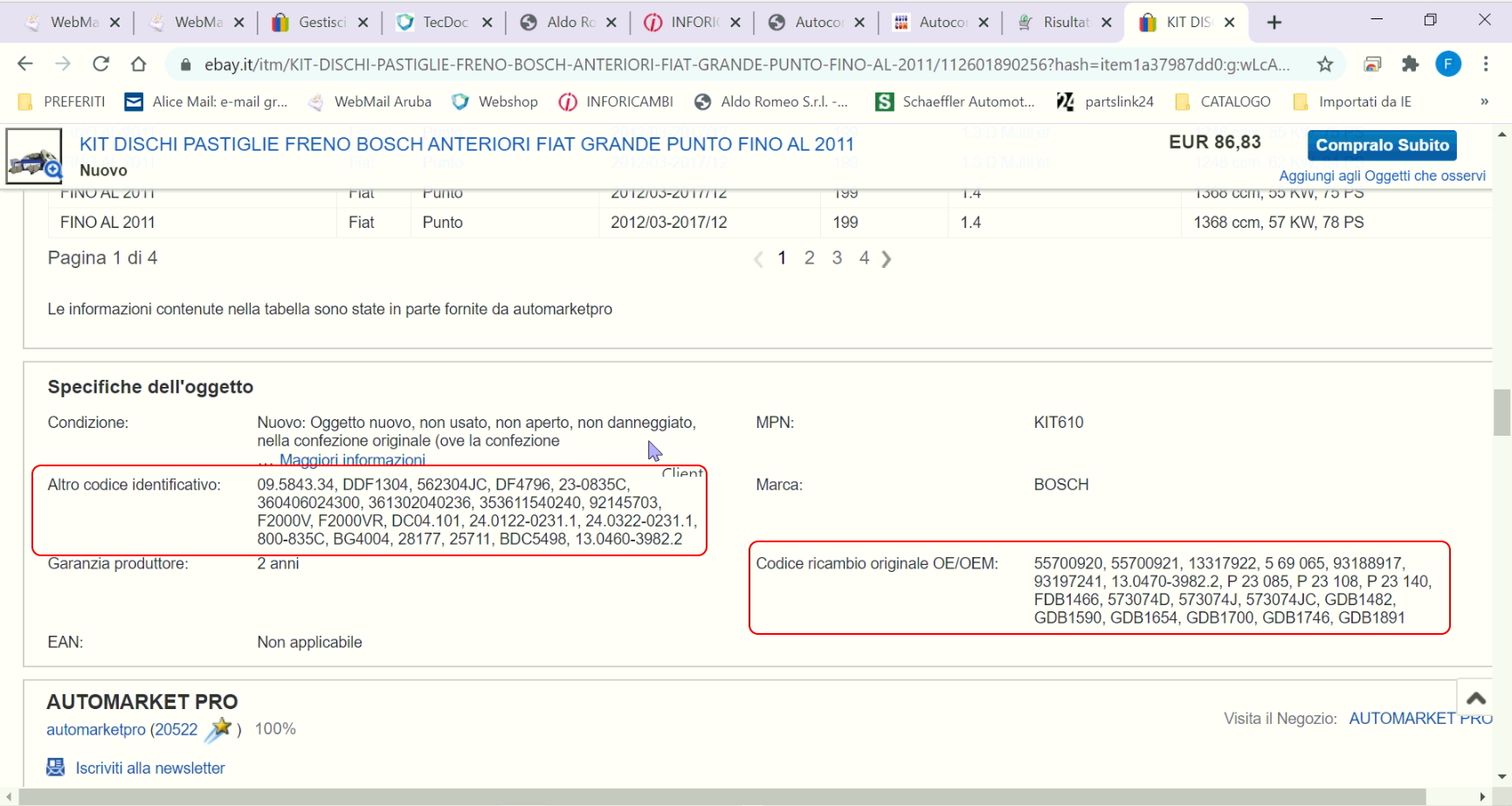Screen dimensions: 1512x806
Task: Open the Chrome profile avatar F
Action: [x=1448, y=64]
